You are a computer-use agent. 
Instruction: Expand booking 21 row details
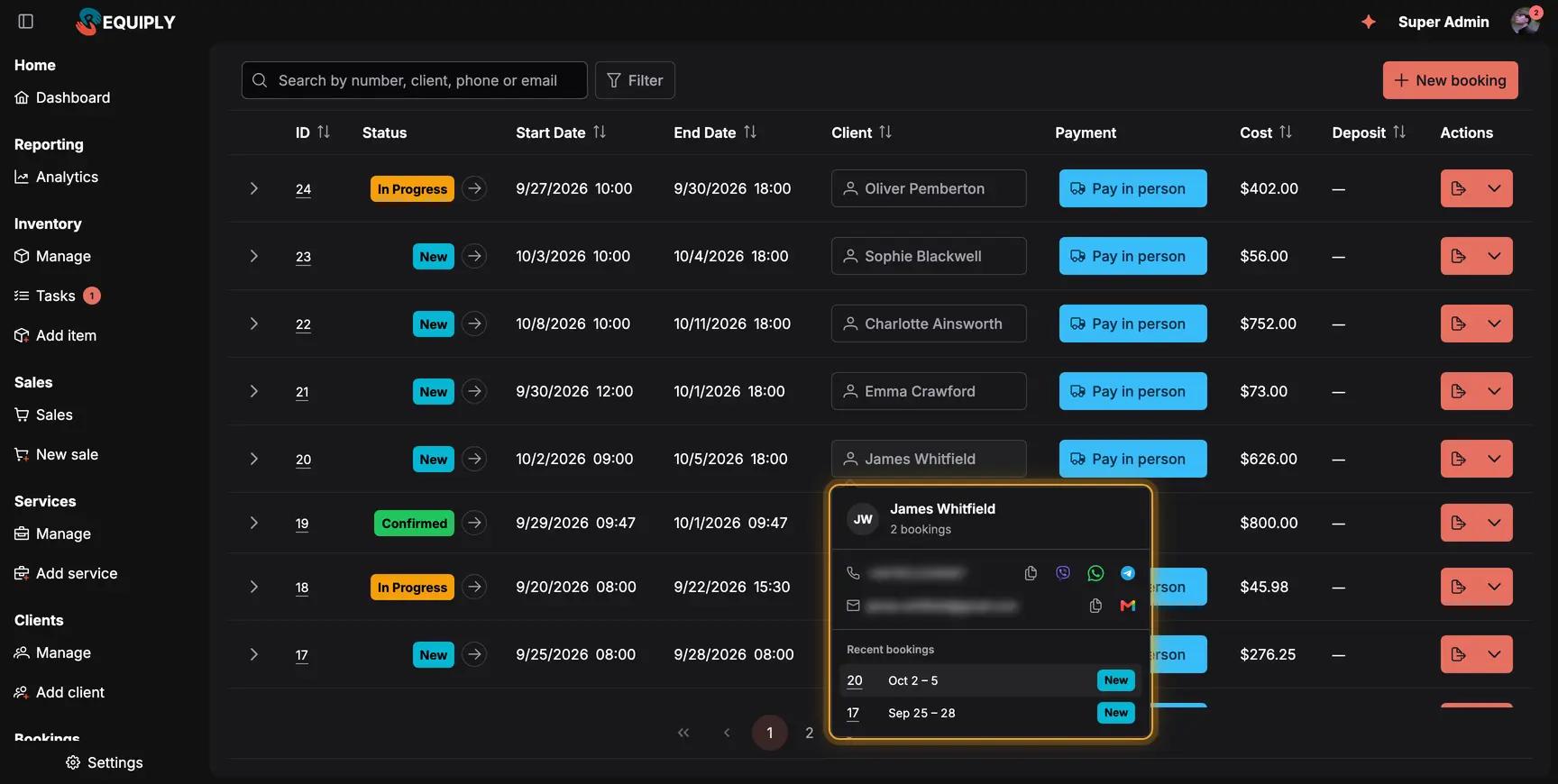click(x=254, y=391)
